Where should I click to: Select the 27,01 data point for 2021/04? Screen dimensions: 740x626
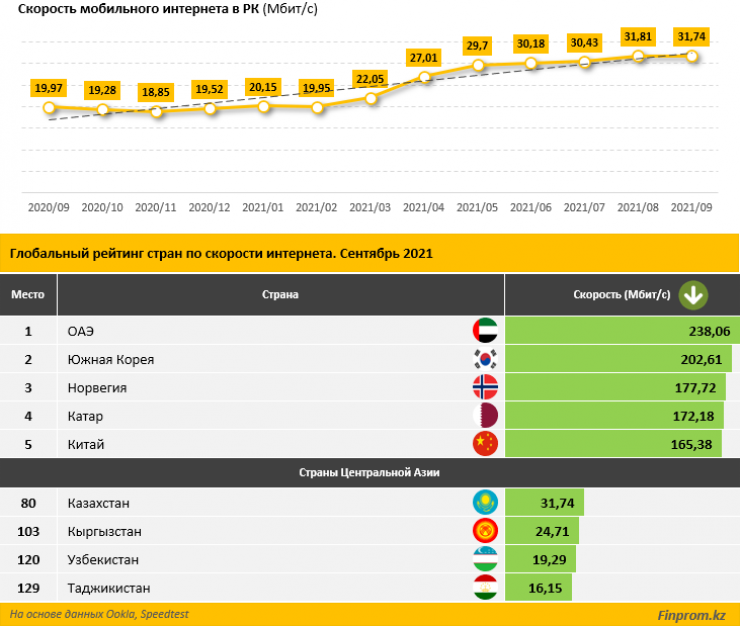425,77
